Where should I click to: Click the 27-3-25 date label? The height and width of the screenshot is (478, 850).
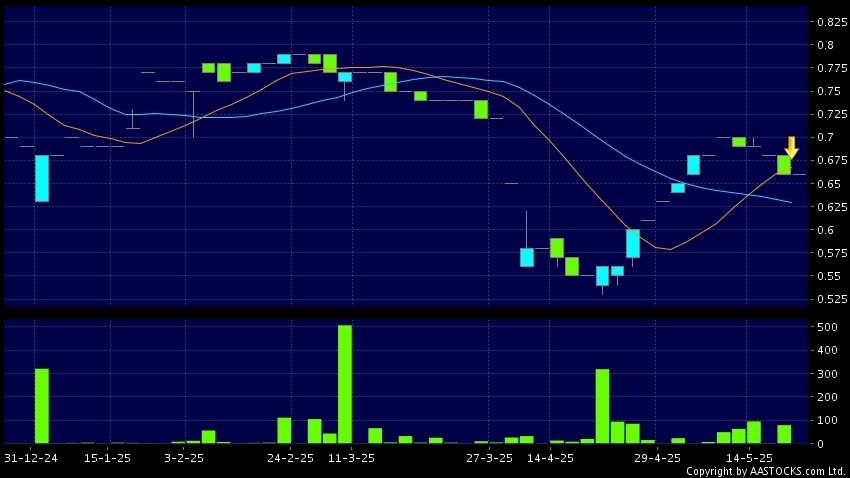coord(489,458)
